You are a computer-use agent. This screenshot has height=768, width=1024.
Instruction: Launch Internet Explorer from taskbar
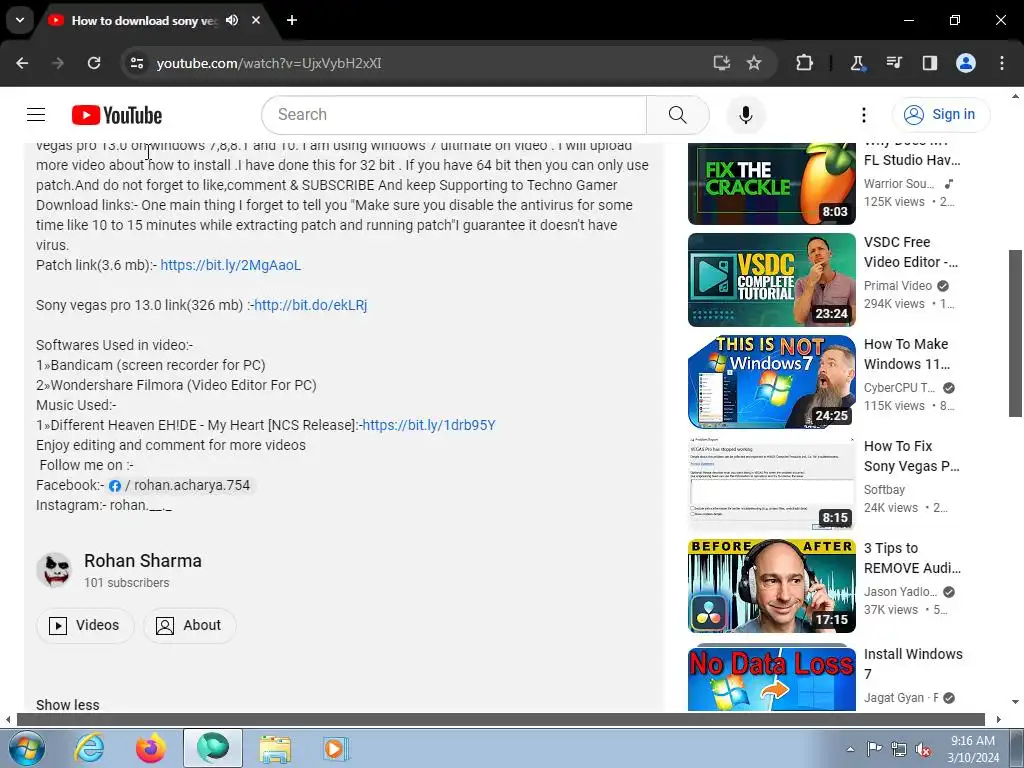89,748
